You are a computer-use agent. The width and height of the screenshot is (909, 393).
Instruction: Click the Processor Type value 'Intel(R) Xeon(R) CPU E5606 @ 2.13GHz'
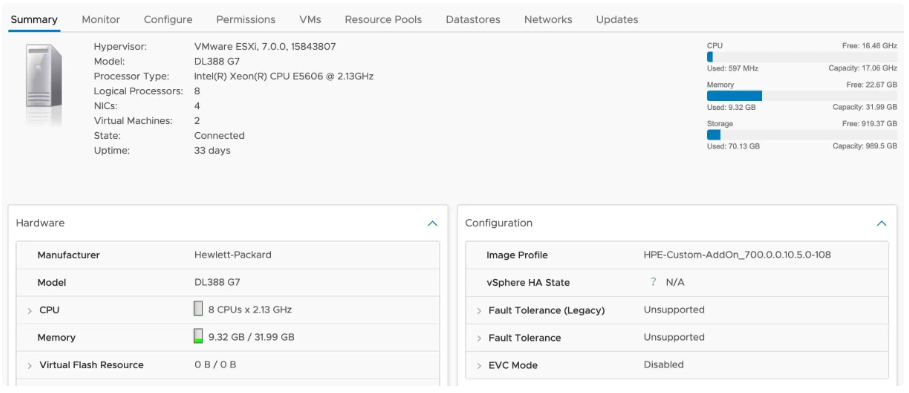pos(283,76)
